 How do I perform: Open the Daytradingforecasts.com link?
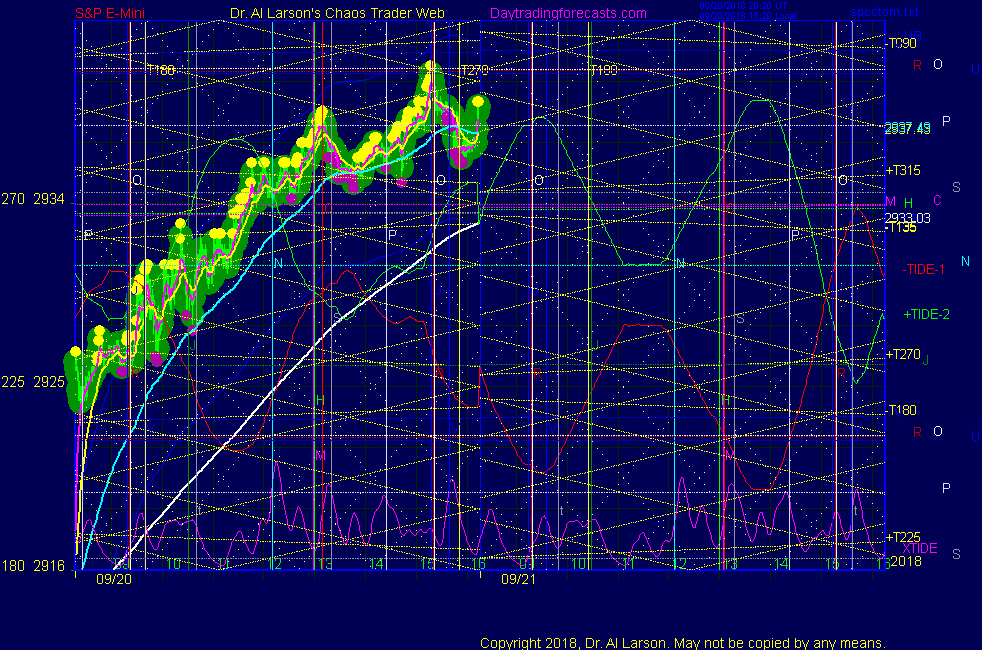pyautogui.click(x=568, y=13)
